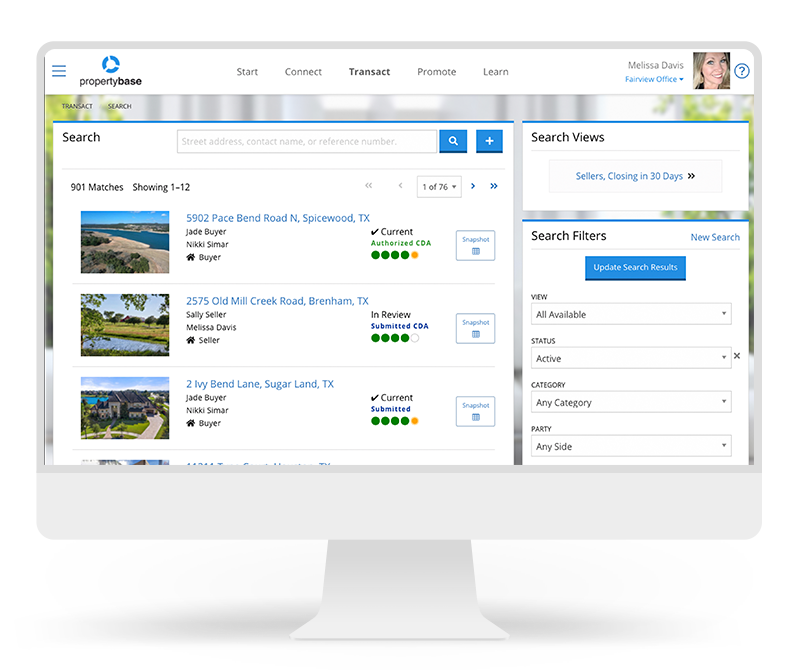Viewport: 800px width, 670px height.
Task: Click the Snapshot icon for 5902 Pace Bend Road
Action: (474, 245)
